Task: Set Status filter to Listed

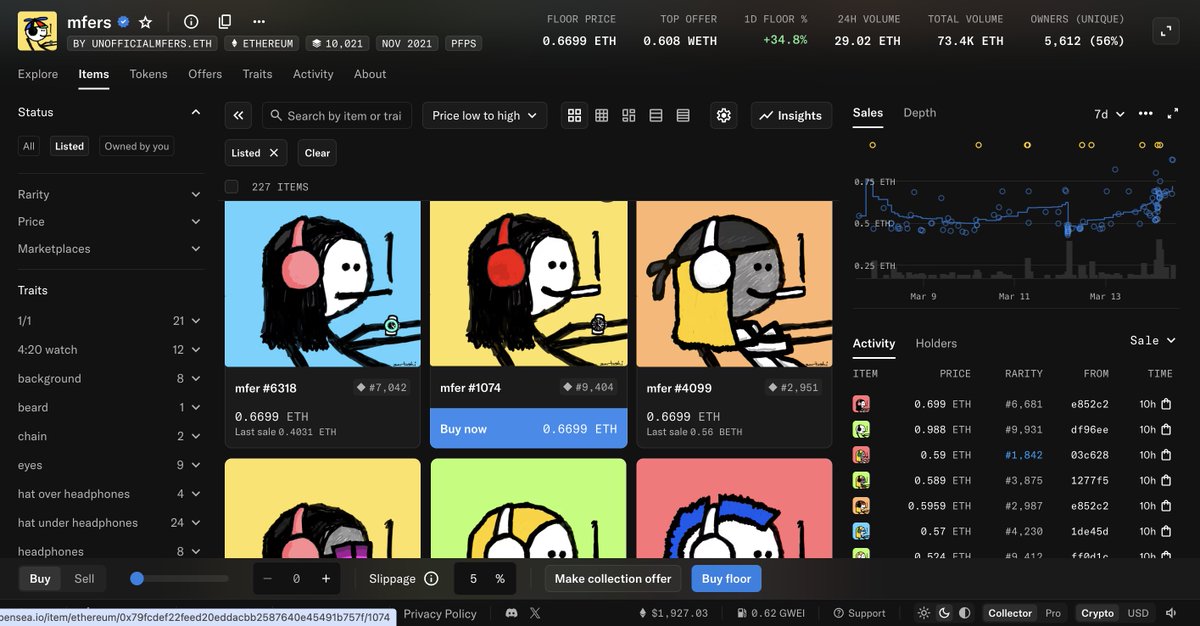Action: (x=69, y=146)
